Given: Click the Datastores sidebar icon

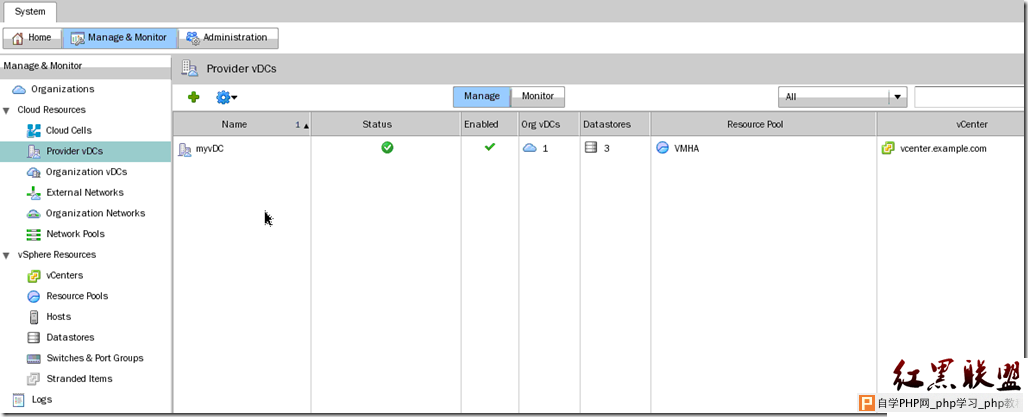Looking at the screenshot, I should click(33, 338).
